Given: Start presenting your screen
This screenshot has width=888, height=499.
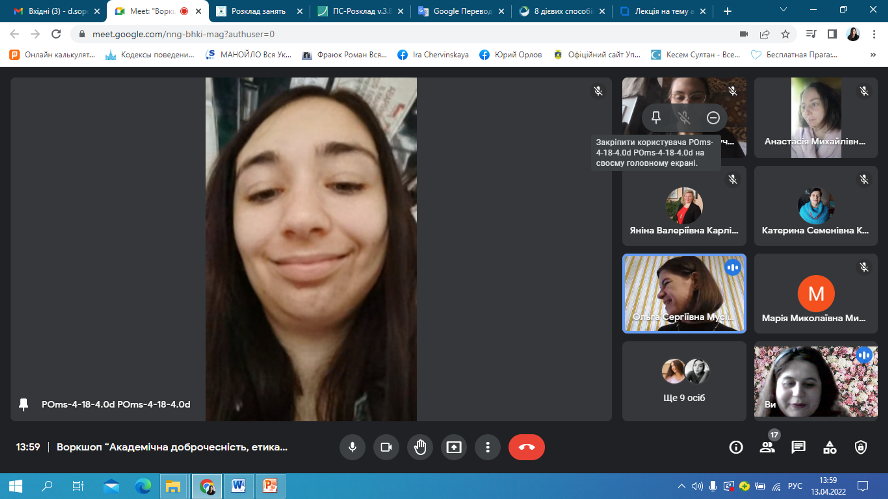Looking at the screenshot, I should point(454,447).
